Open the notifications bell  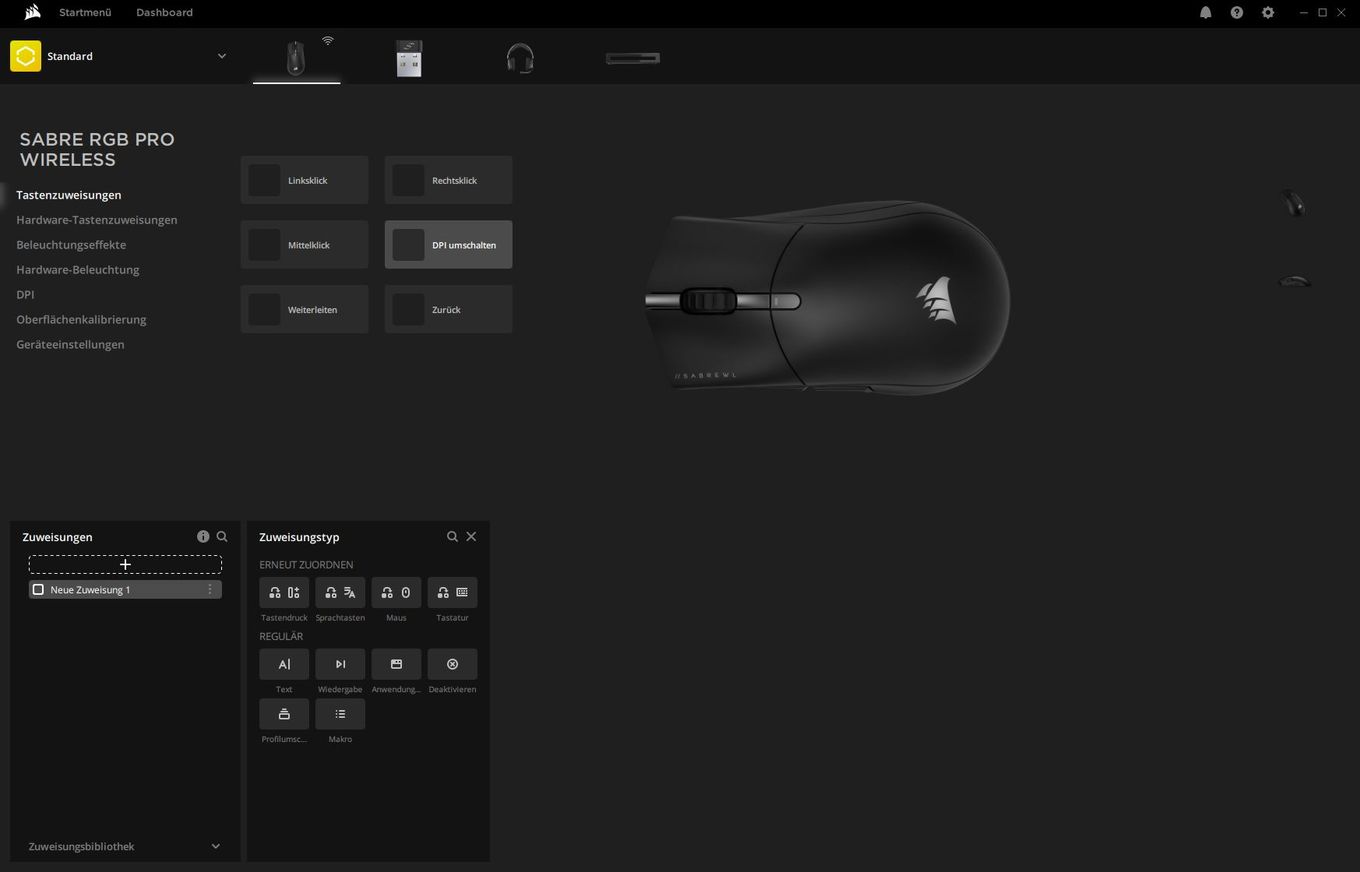pyautogui.click(x=1206, y=12)
